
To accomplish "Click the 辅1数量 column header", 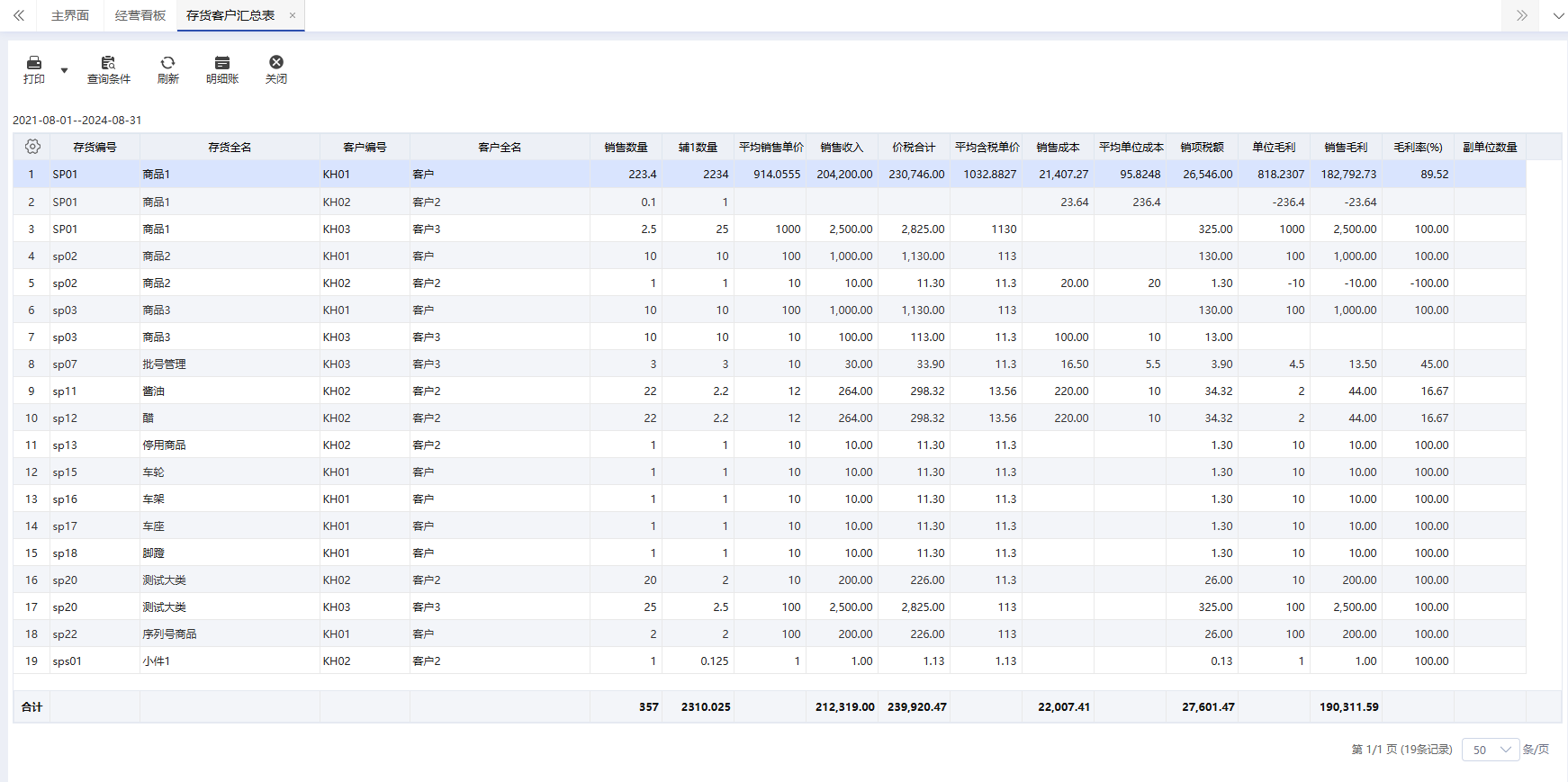I will 698,147.
